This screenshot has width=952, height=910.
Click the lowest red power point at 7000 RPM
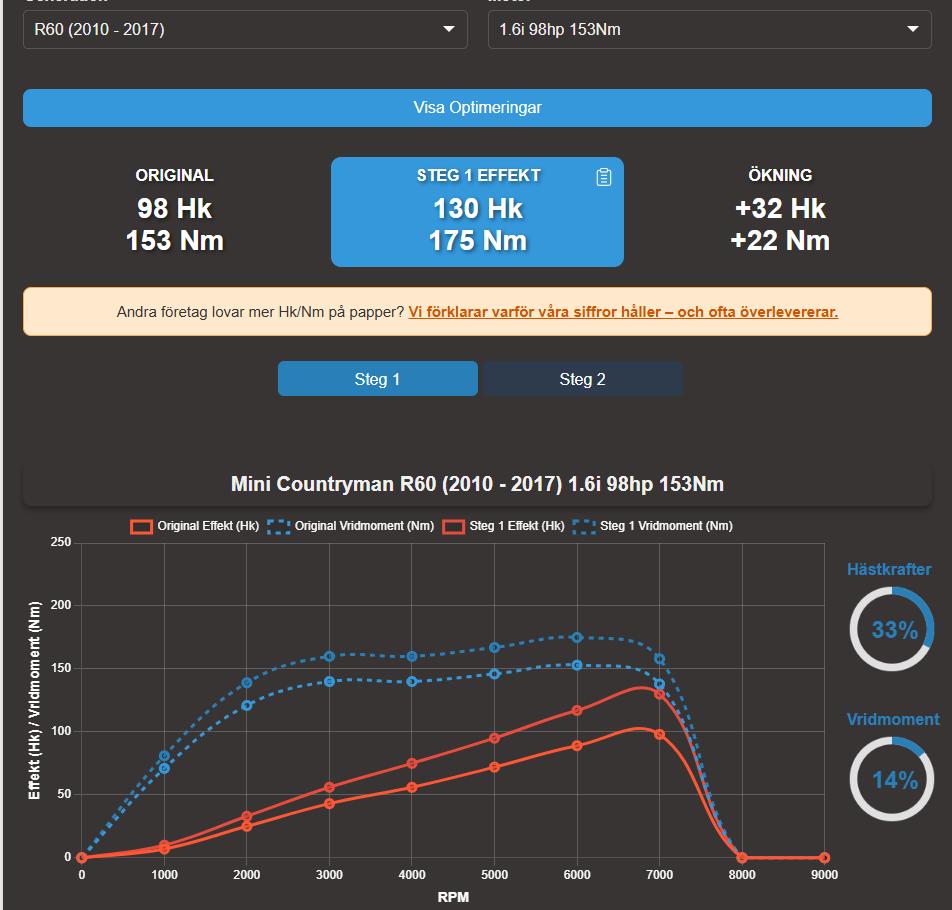[x=659, y=734]
